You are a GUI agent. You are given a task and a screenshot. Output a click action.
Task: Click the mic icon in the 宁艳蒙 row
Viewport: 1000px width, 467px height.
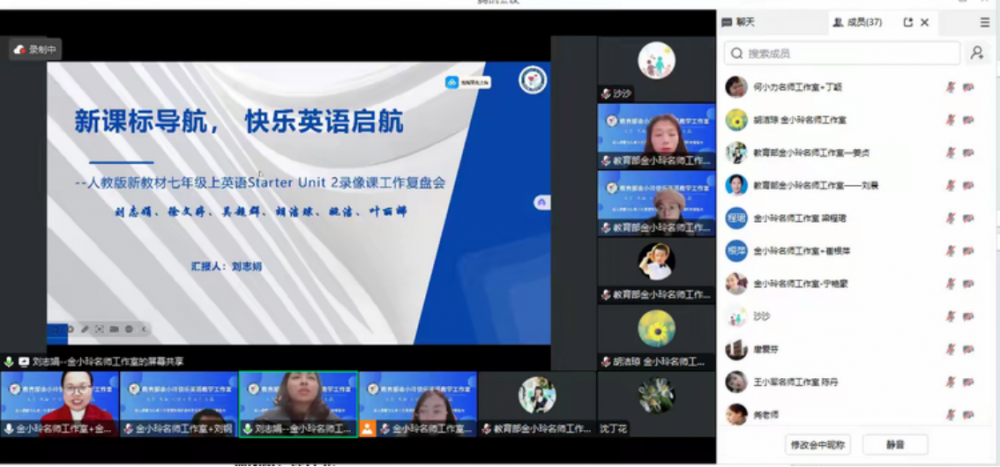point(950,283)
